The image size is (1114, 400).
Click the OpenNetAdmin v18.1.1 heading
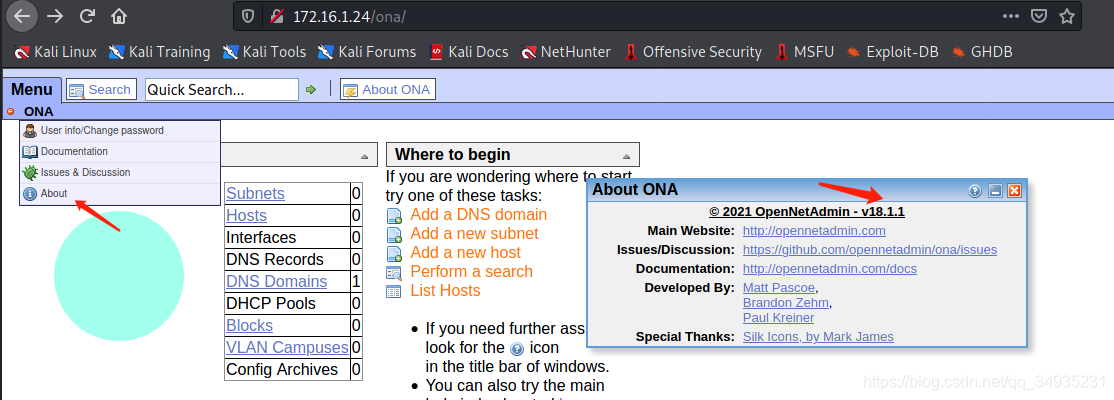tap(806, 212)
